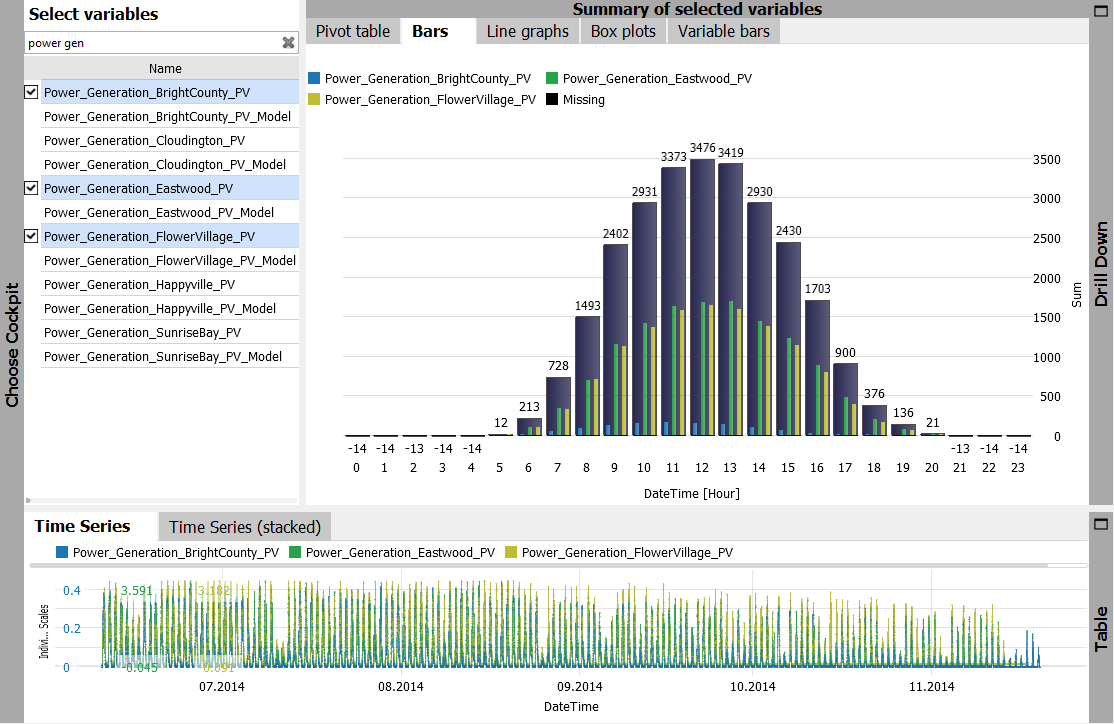1114x724 pixels.
Task: Click the blue BrightCounty legend icon in Time Series
Action: click(63, 552)
